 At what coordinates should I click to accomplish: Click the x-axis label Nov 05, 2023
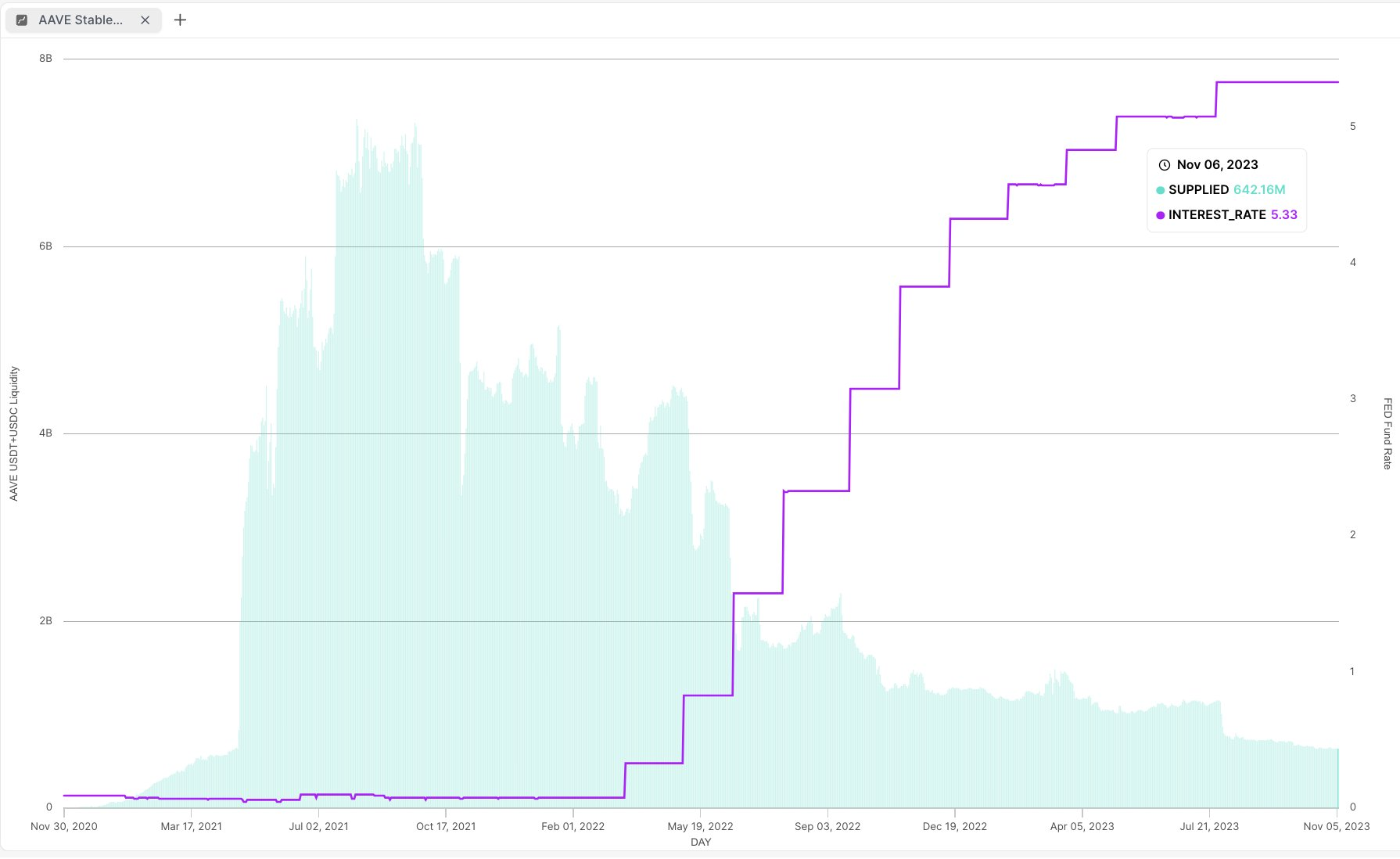(1336, 826)
